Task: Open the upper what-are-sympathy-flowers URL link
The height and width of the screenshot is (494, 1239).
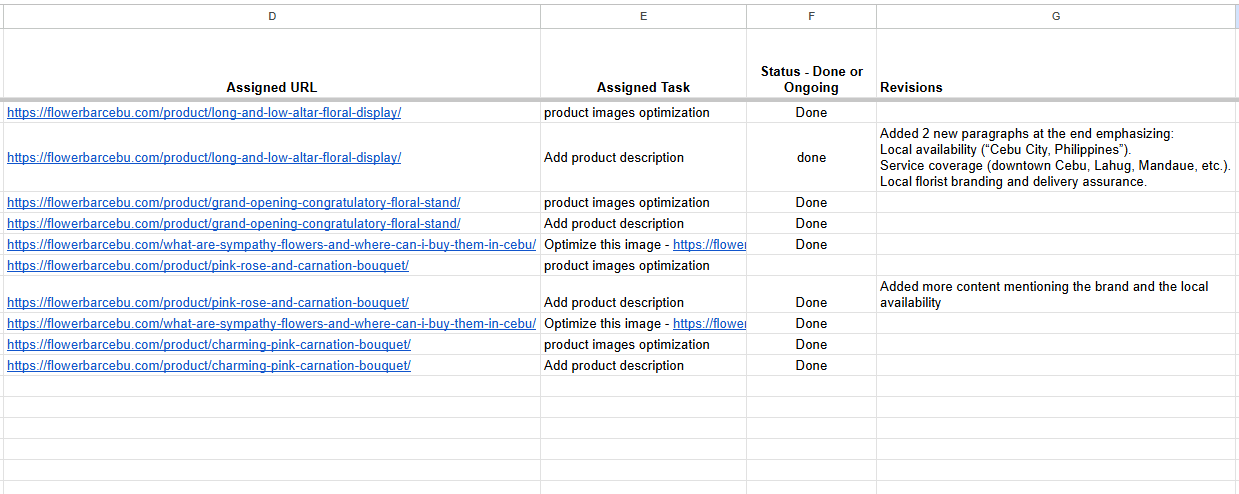Action: 271,245
